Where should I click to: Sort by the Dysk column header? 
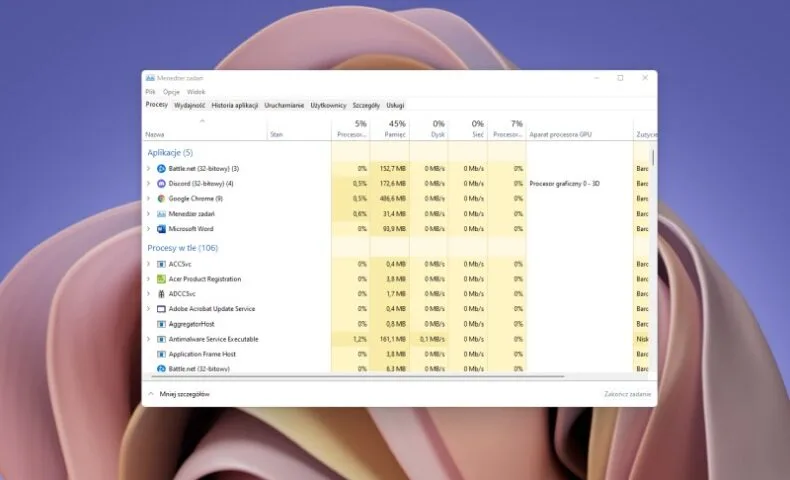click(429, 129)
